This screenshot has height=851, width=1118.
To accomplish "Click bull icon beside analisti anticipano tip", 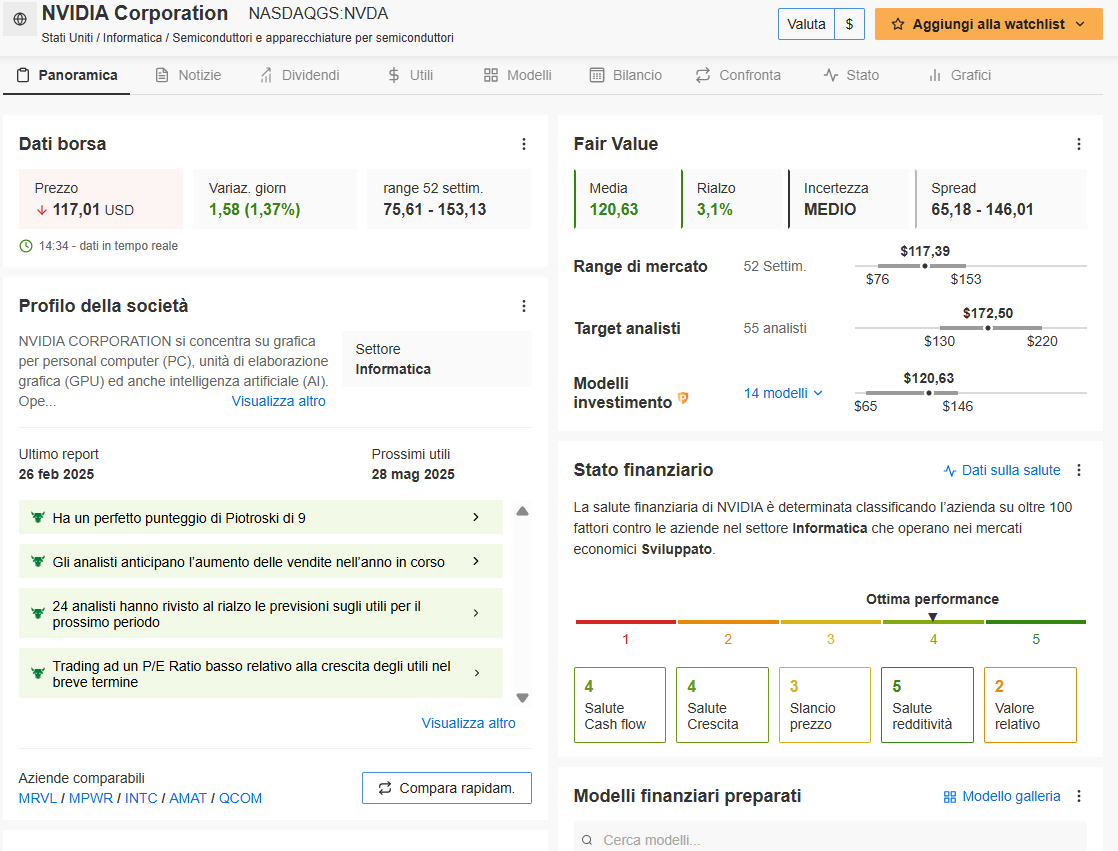I will click(38, 562).
